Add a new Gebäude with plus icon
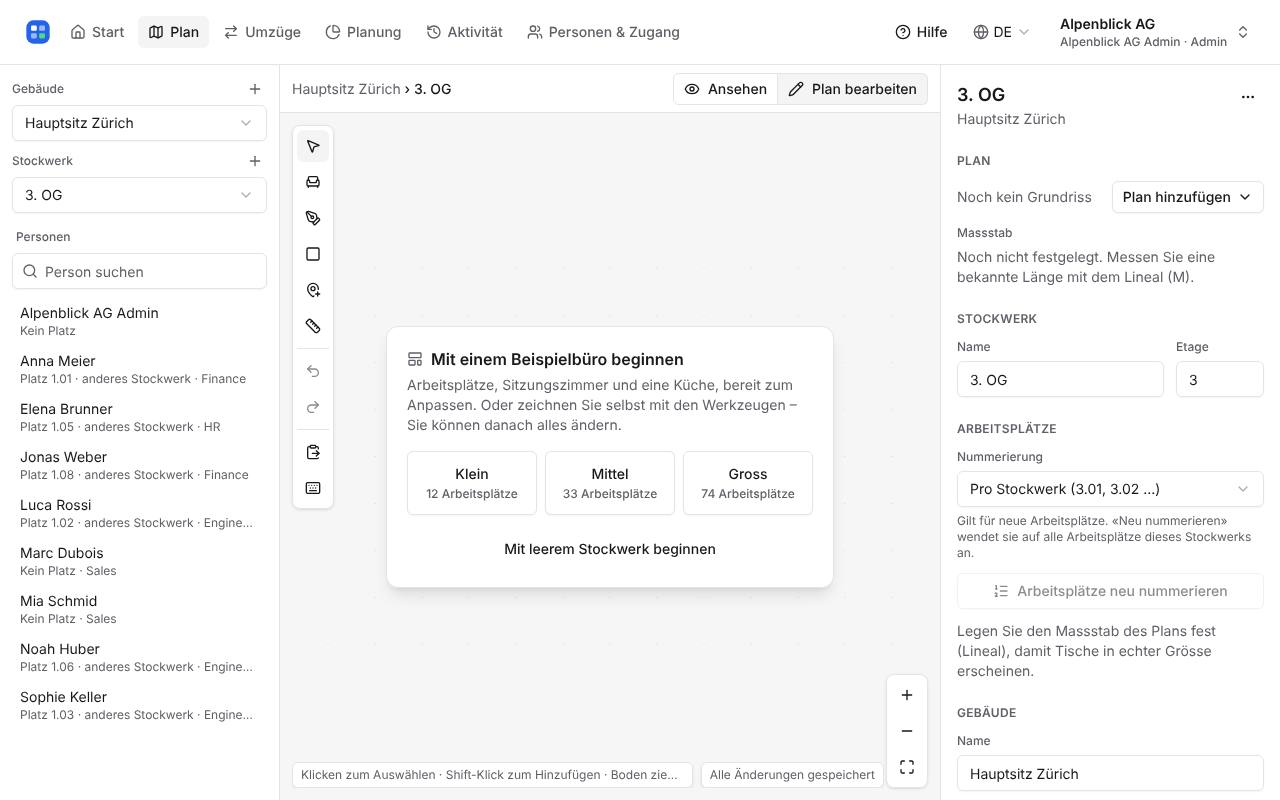Viewport: 1280px width, 800px height. point(255,89)
